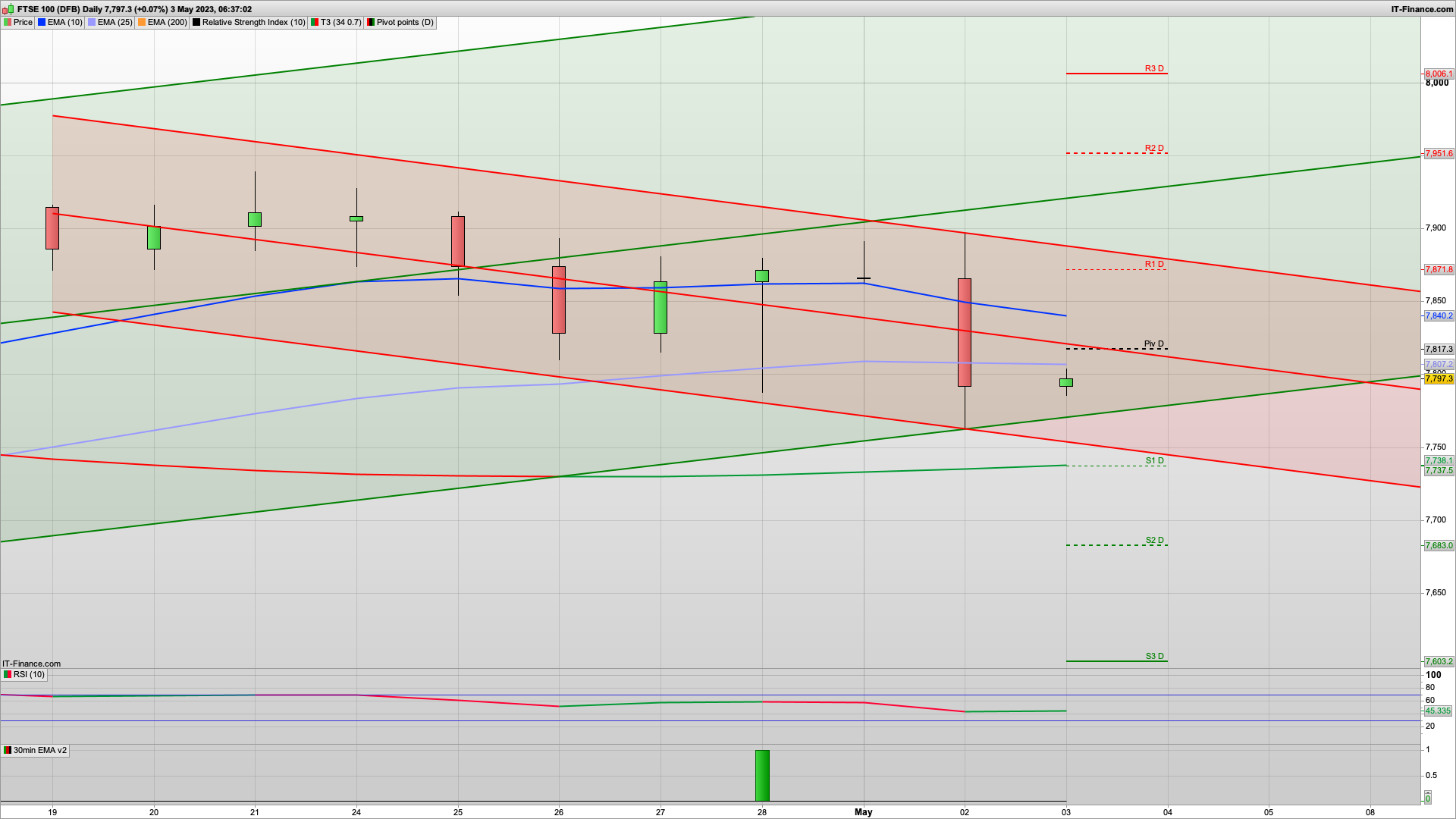Click the Price indicator color swatch
The image size is (1456, 819).
click(x=8, y=22)
